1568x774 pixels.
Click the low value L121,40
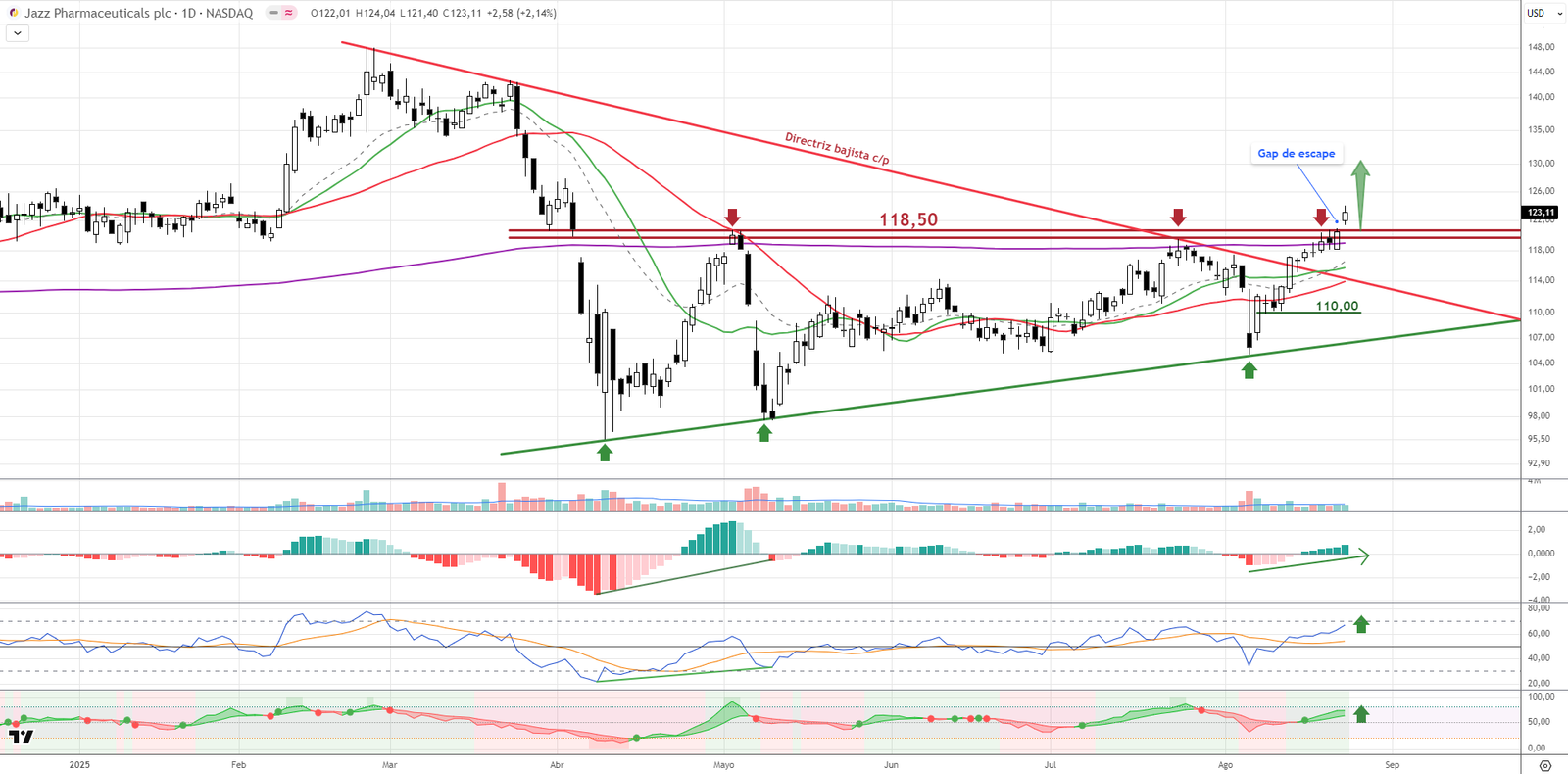pos(418,13)
